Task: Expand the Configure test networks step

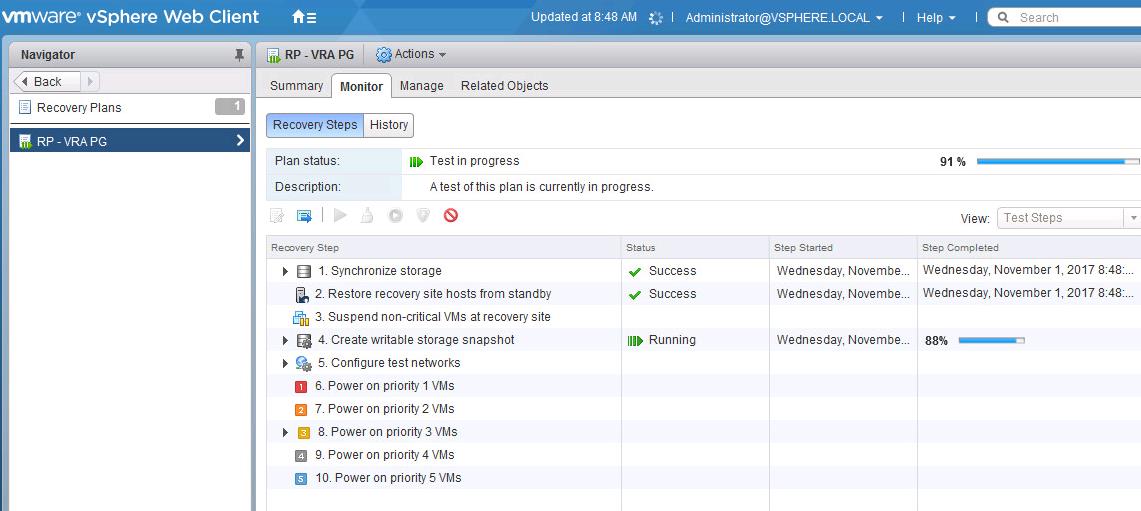Action: 285,363
